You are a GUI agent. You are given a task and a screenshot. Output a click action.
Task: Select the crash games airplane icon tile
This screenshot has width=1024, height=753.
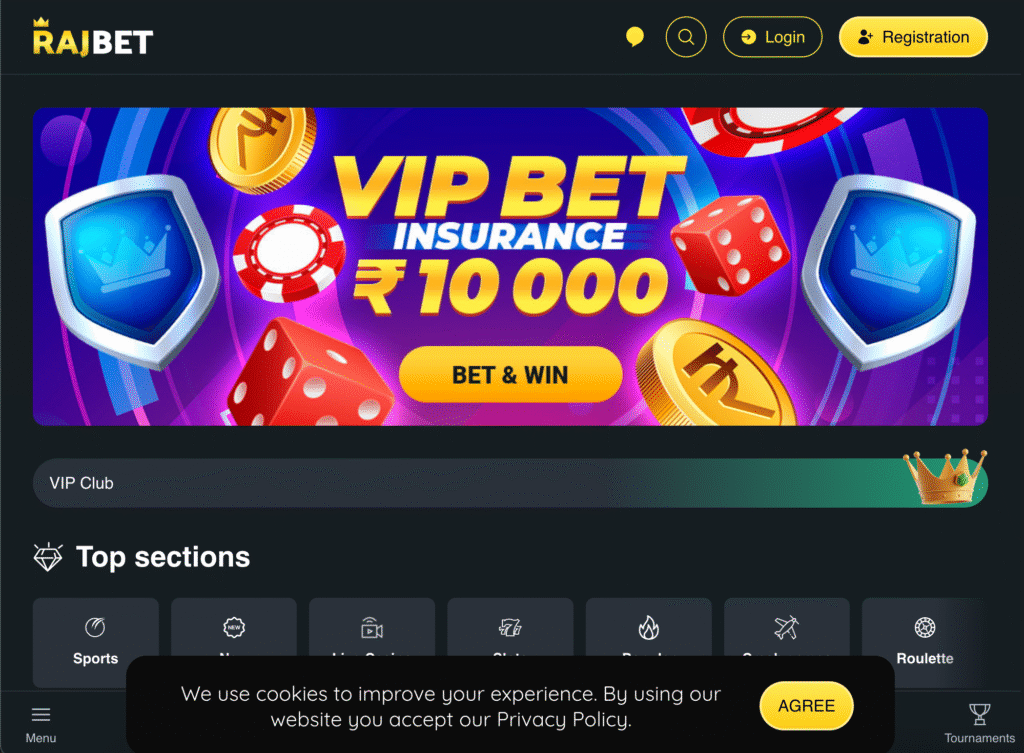[786, 627]
